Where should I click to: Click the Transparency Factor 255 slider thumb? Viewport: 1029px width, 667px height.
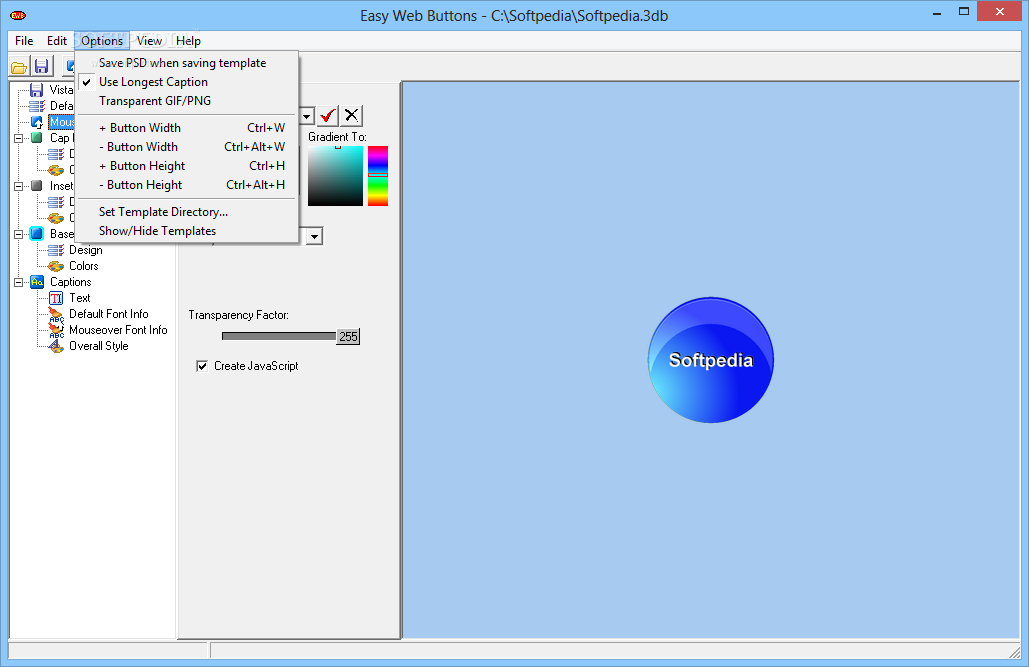(x=348, y=337)
